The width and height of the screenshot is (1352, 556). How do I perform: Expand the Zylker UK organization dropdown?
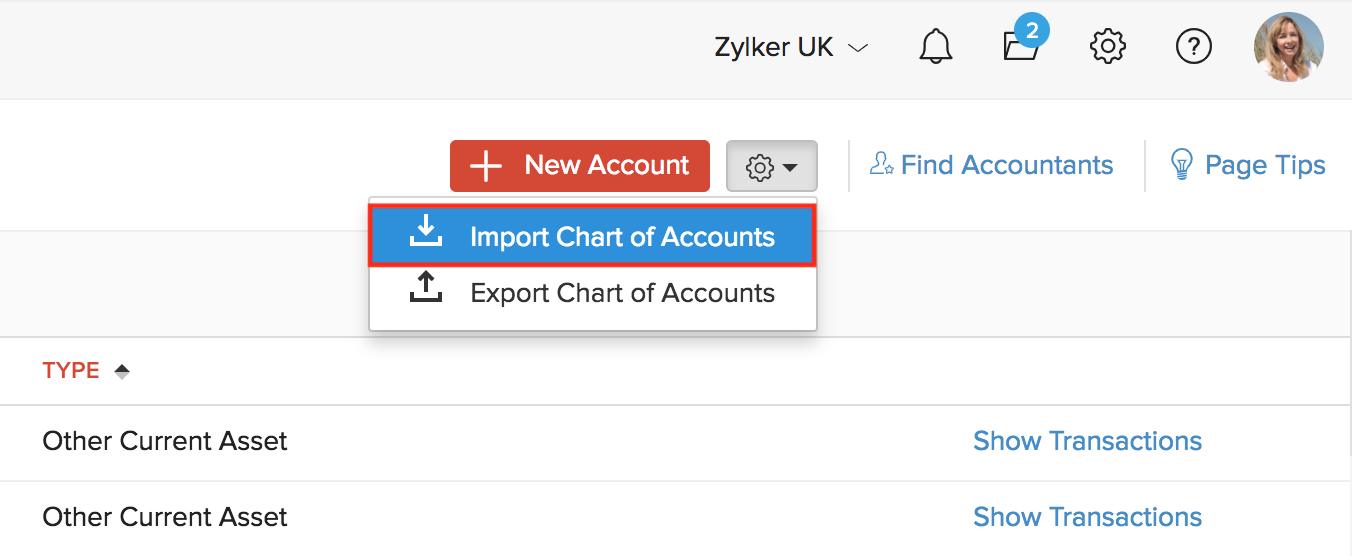(790, 48)
